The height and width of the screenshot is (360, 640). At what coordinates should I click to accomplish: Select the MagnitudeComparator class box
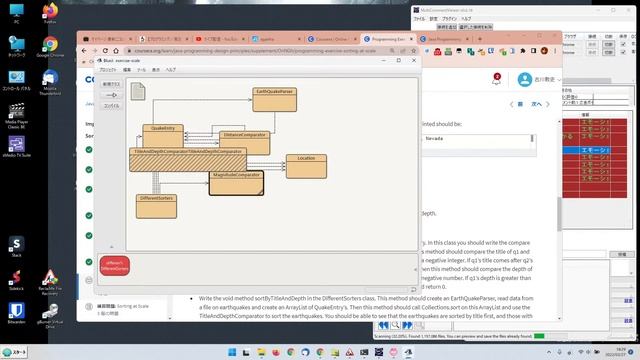coord(236,183)
